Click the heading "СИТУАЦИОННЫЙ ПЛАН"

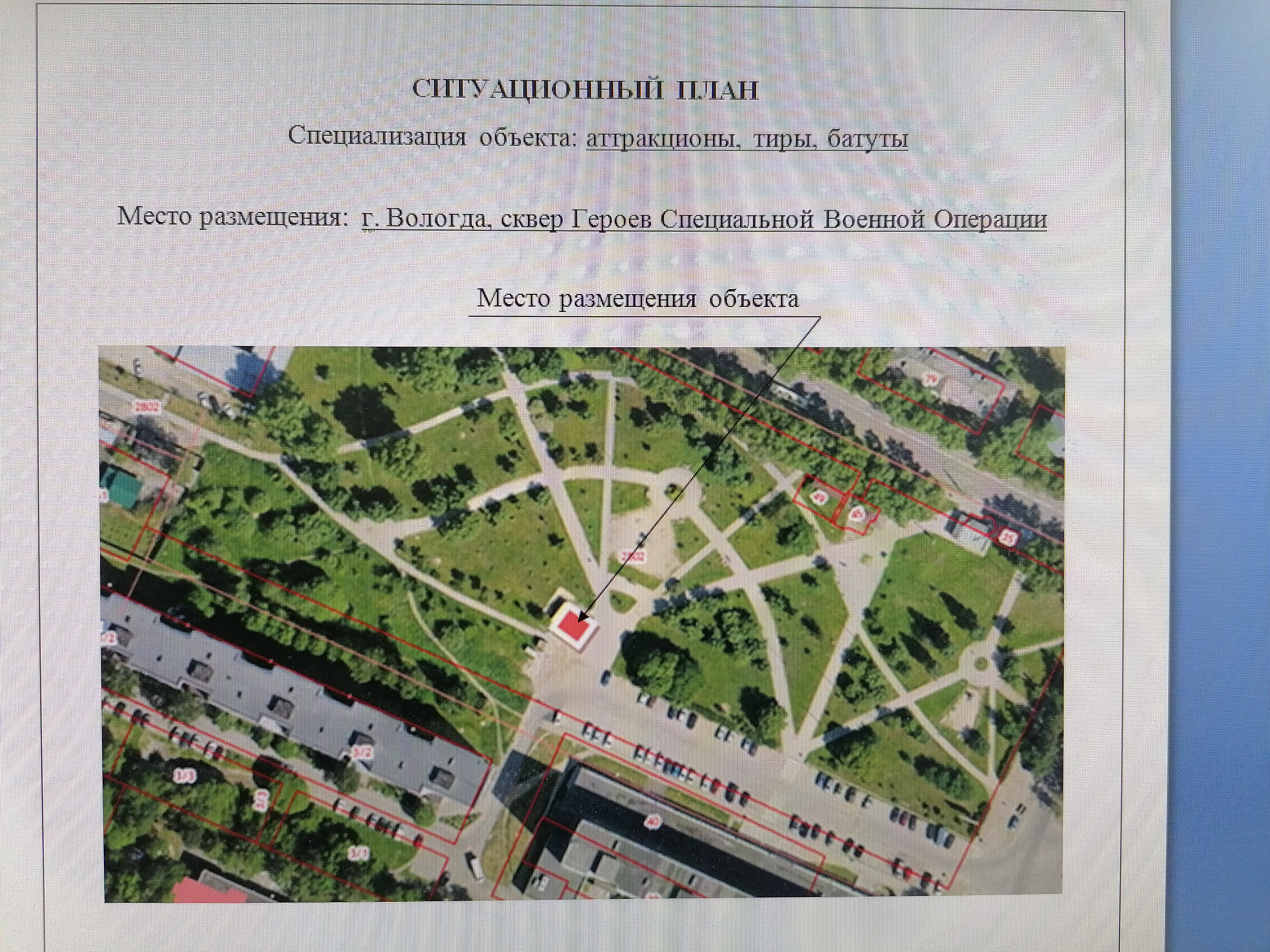(x=585, y=91)
